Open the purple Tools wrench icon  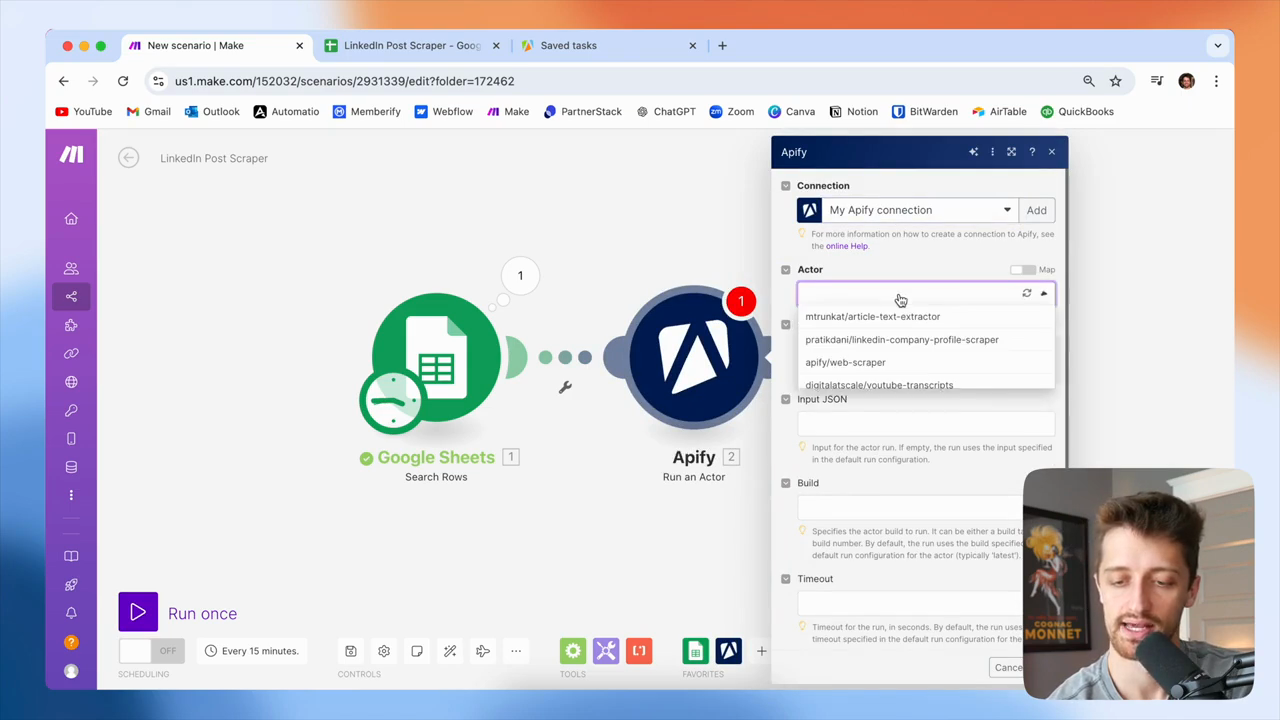606,651
